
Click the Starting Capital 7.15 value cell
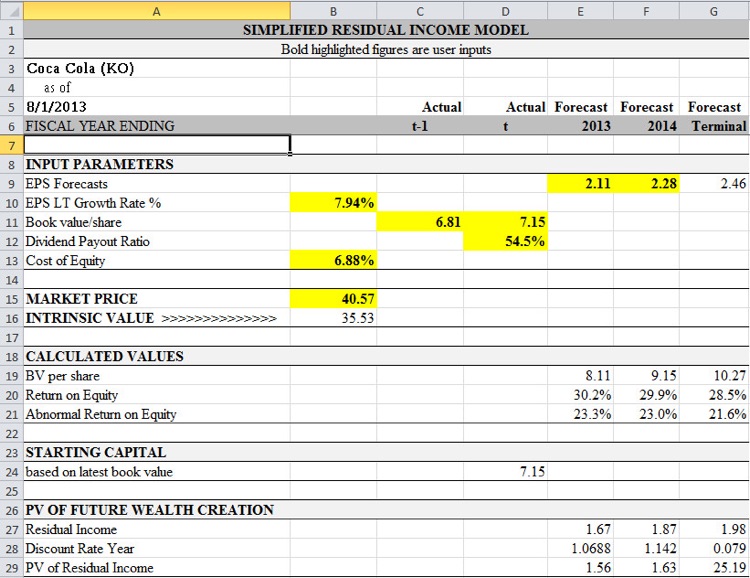(x=505, y=471)
